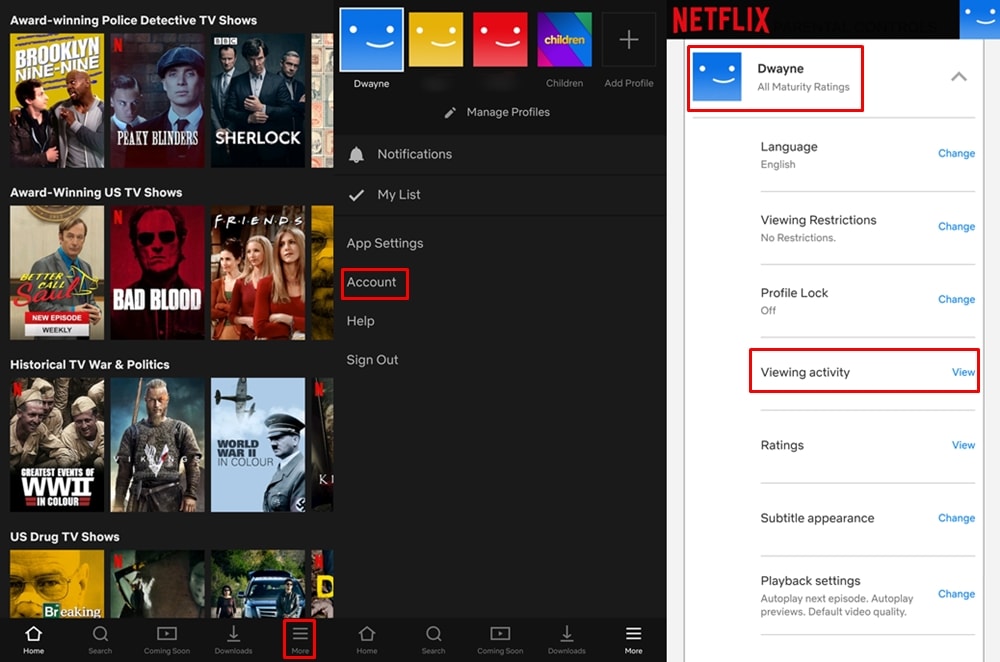Select the blue Dwayne profile avatar in profile row

(371, 40)
